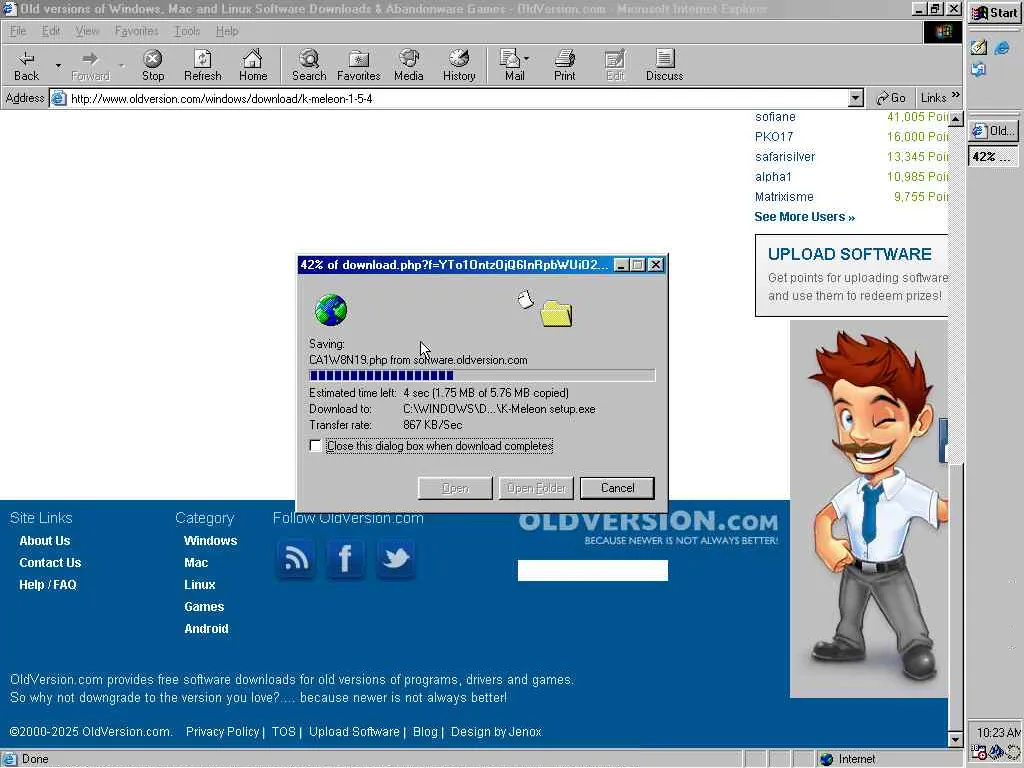This screenshot has width=1024, height=768.
Task: Open user sofiane profile link
Action: click(775, 117)
